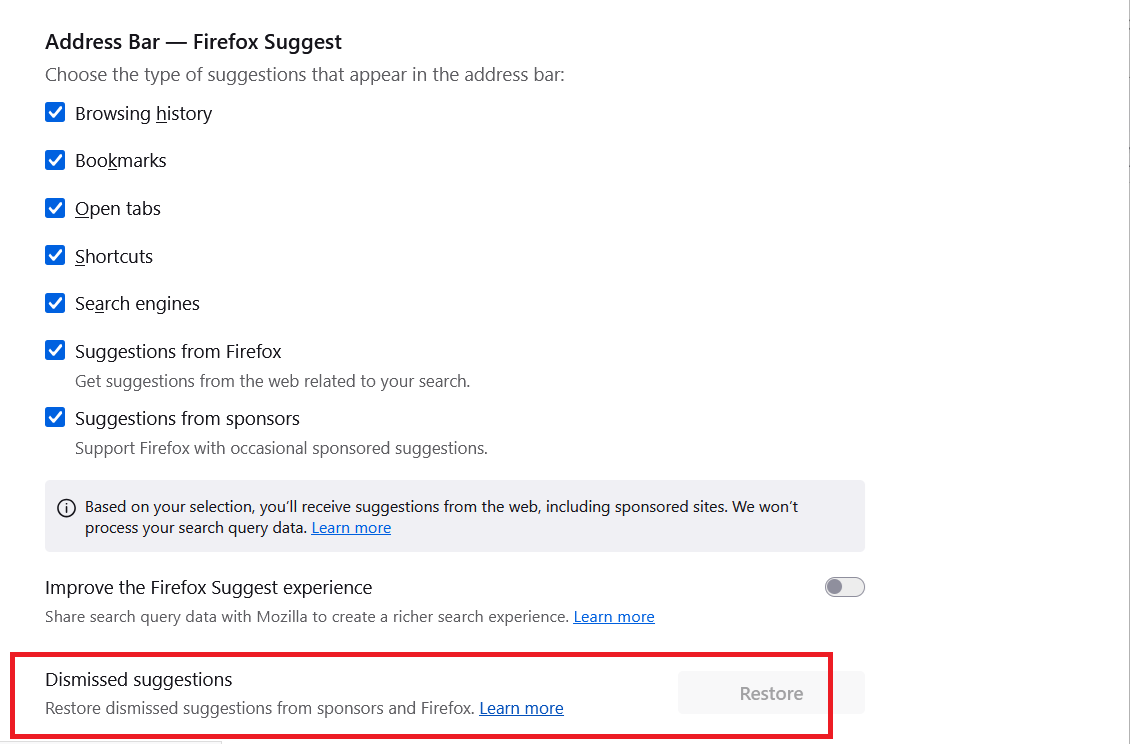Click the info icon in the suggestions notice
Screen dimensions: 1130x744
tap(66, 507)
